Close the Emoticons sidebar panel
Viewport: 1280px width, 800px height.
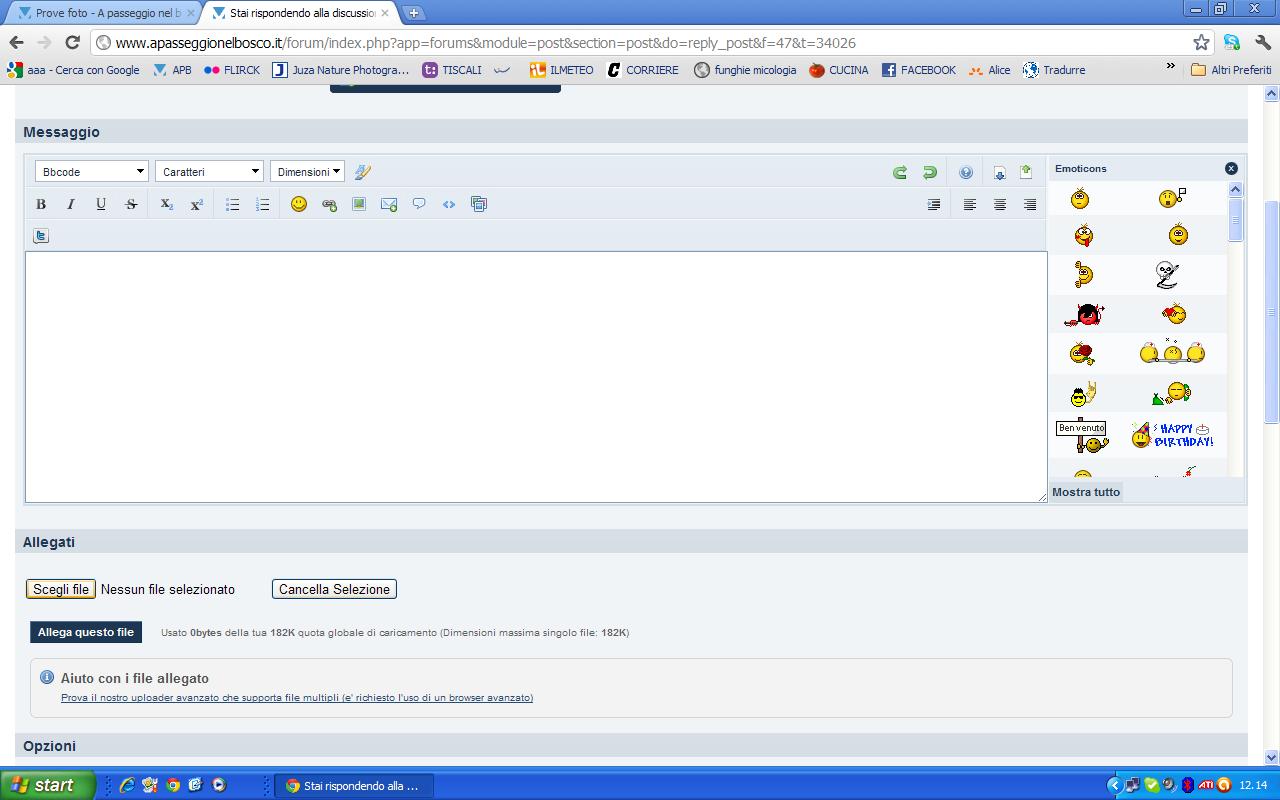click(x=1231, y=168)
